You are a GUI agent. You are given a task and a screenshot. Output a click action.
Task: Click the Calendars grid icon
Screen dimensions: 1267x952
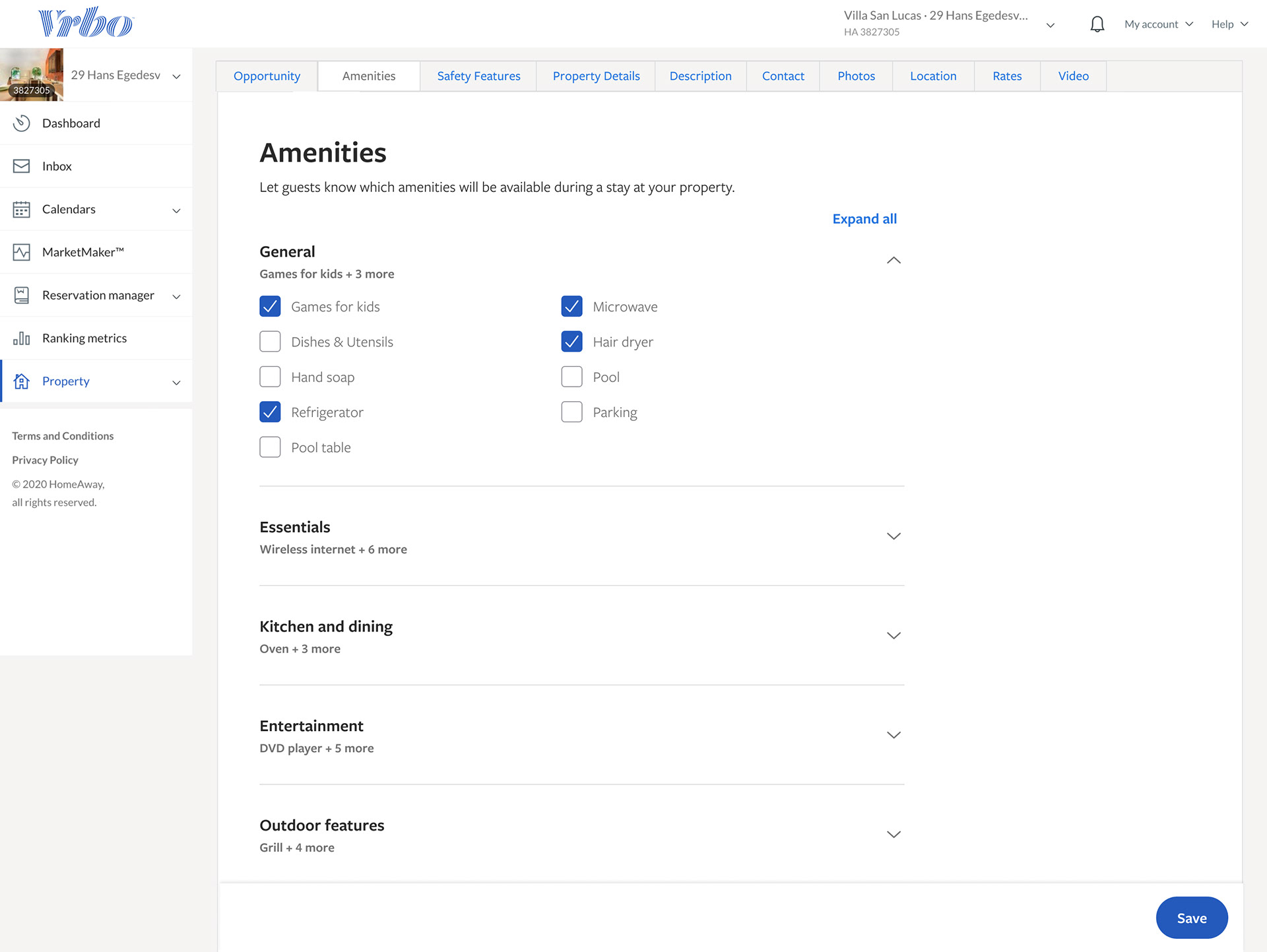point(22,209)
